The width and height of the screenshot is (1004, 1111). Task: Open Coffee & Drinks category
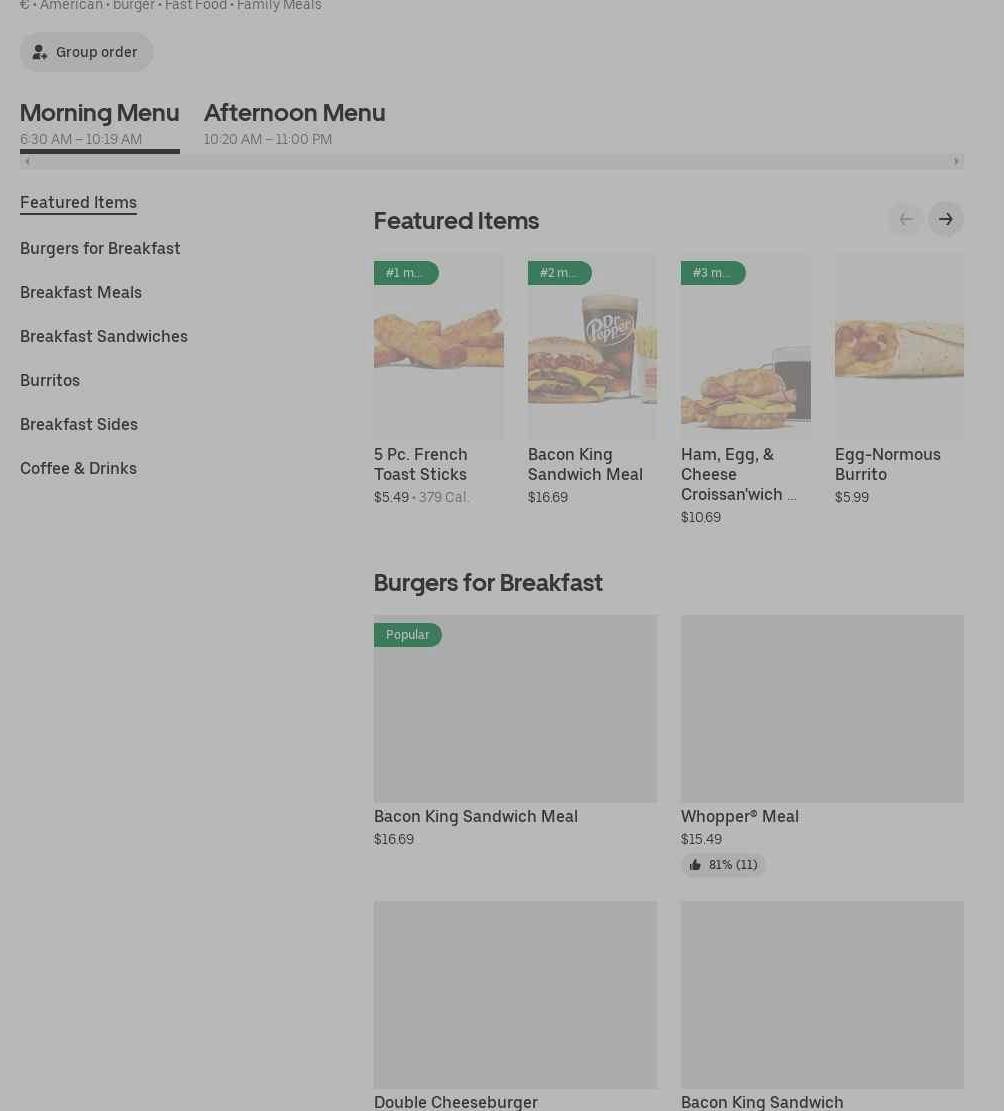pyautogui.click(x=78, y=468)
